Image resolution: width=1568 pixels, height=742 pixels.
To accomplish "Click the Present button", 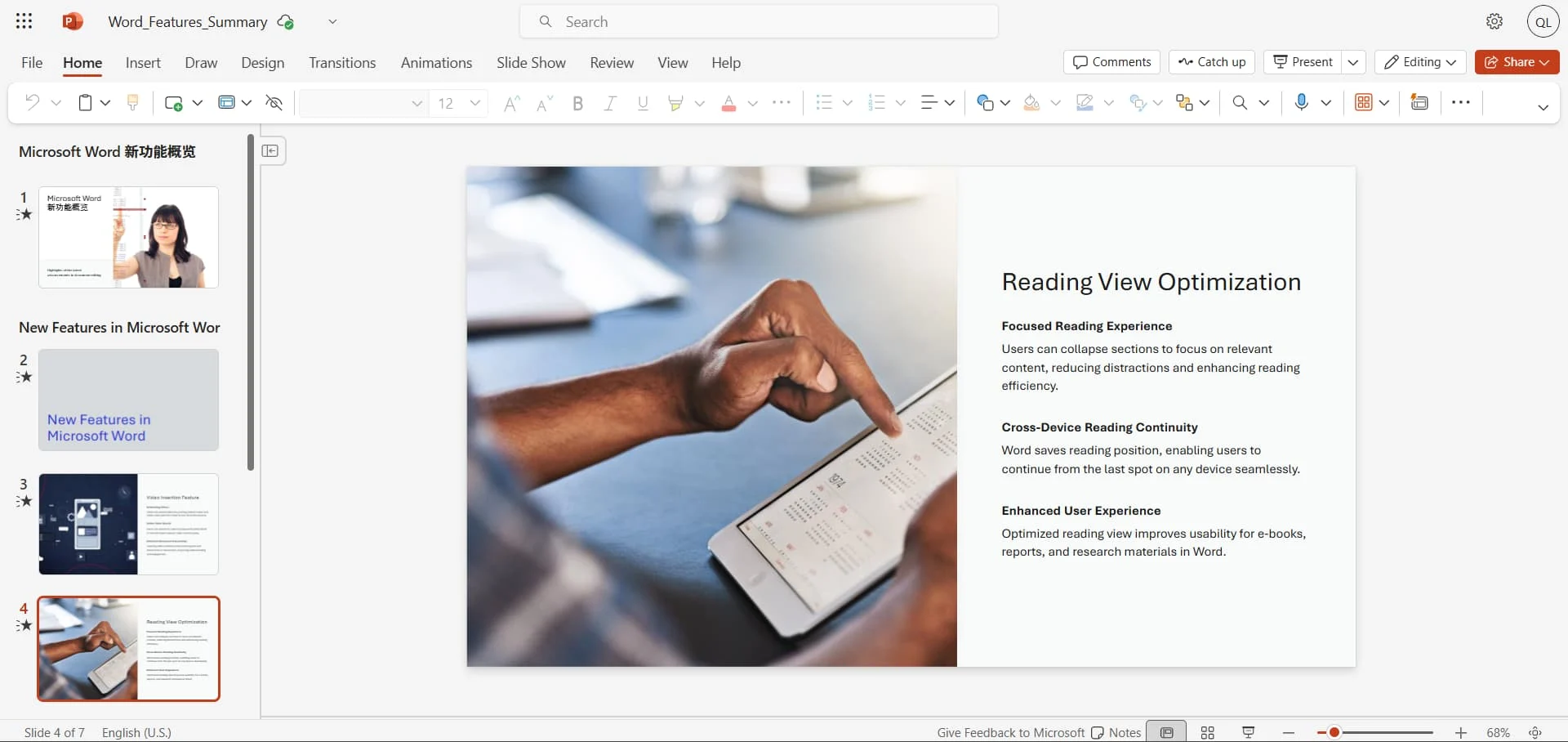I will click(x=1303, y=62).
